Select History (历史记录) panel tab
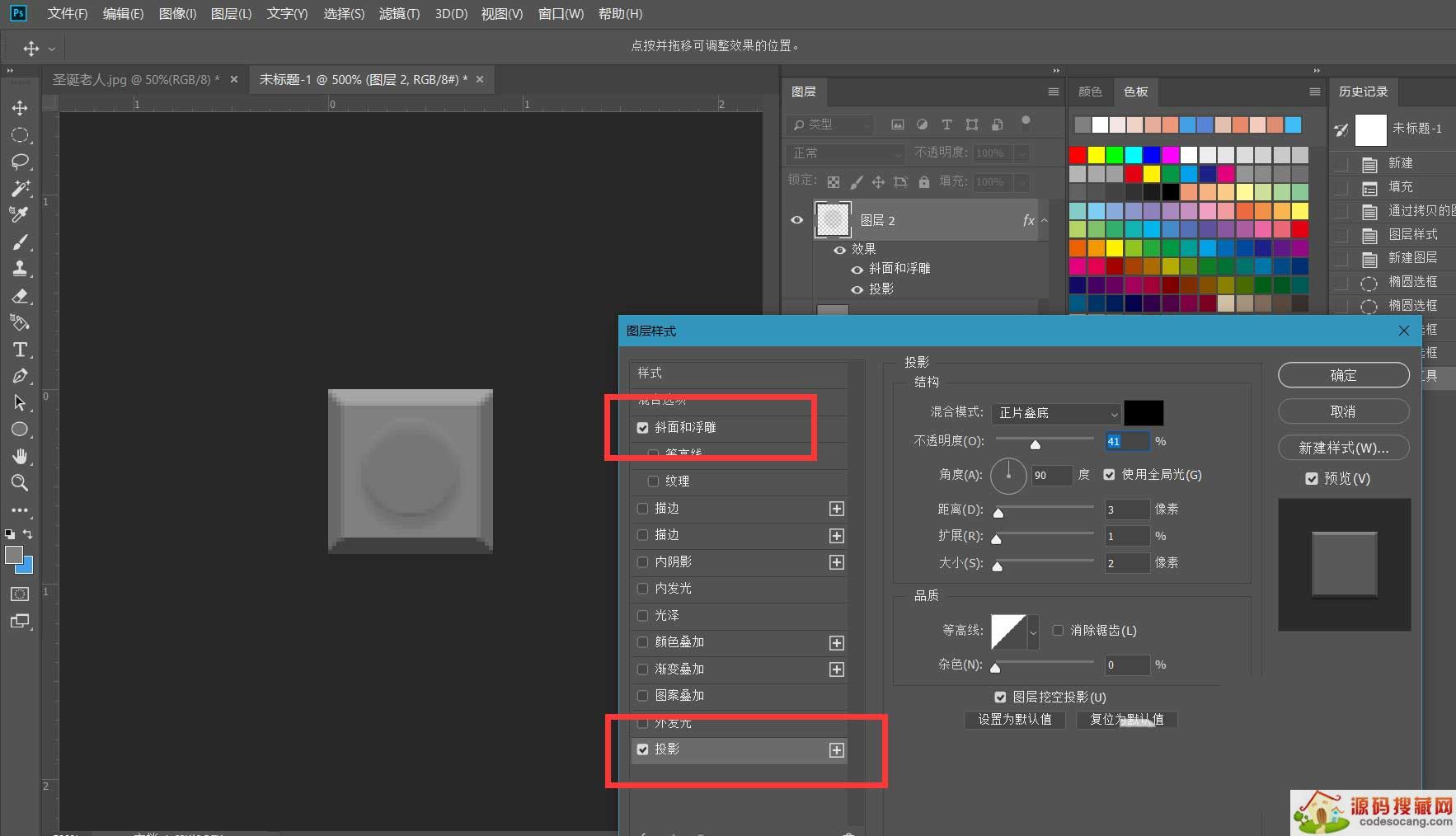Viewport: 1456px width, 836px height. point(1363,92)
